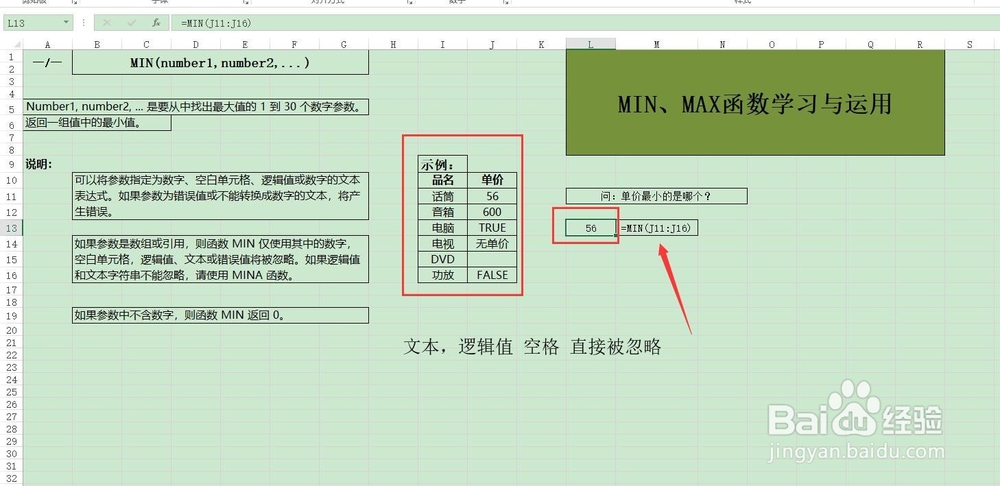This screenshot has height=486, width=1000.
Task: Select column D header
Action: coord(196,44)
